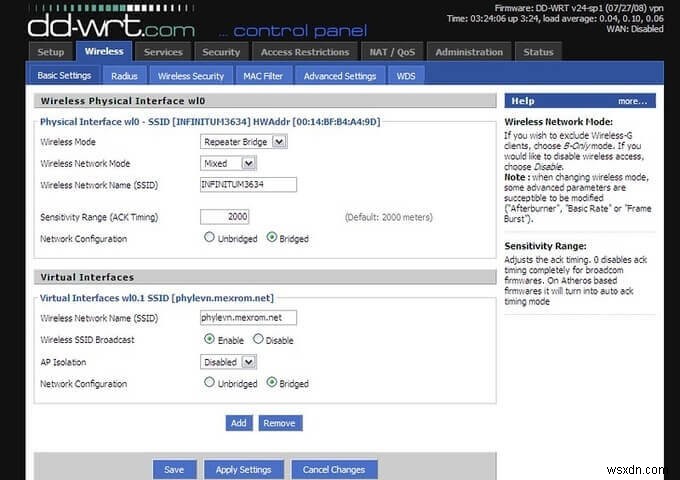680x480 pixels.
Task: Disable Wireless SSID Broadcast
Action: [258, 339]
